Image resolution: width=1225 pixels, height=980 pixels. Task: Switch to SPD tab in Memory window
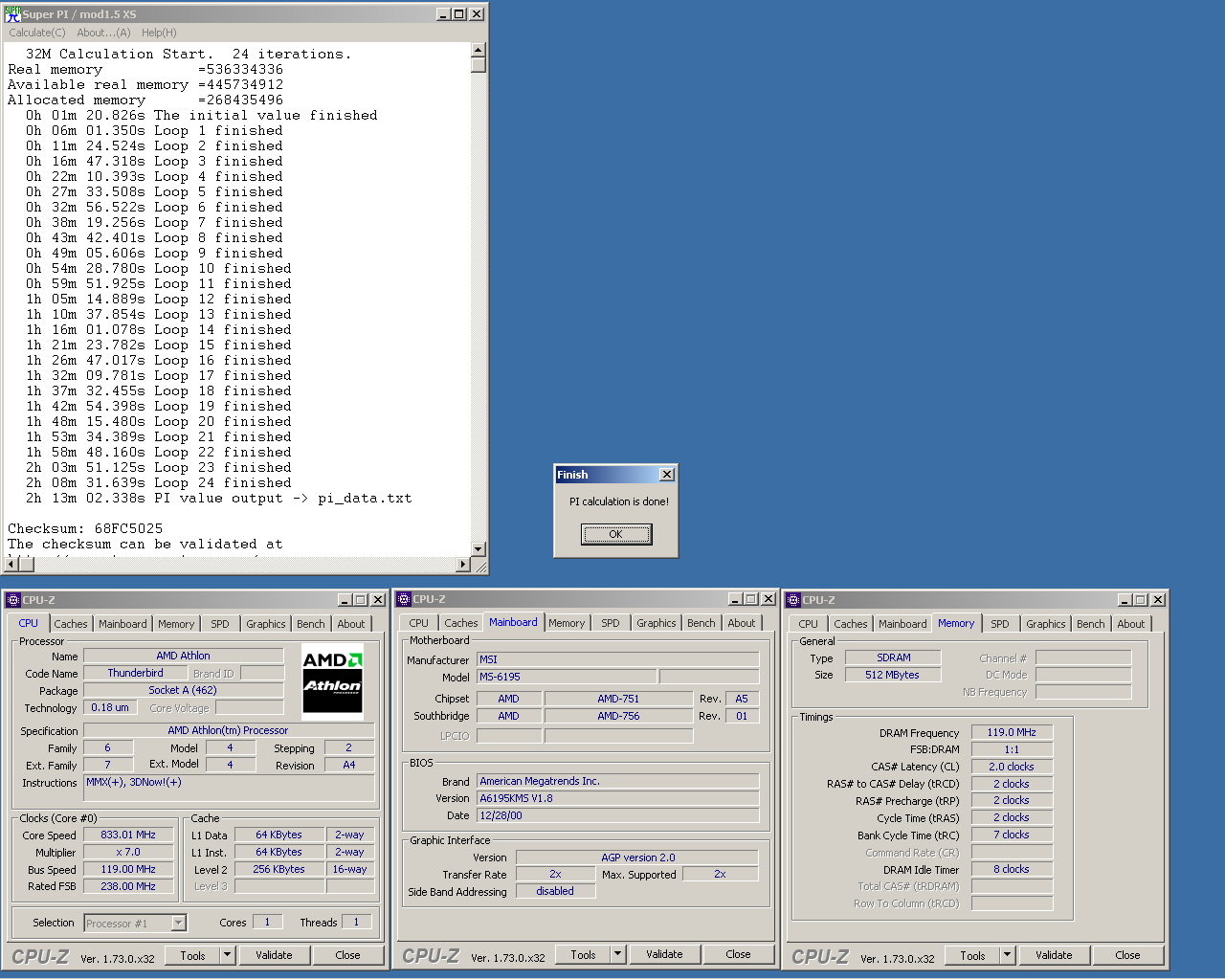(x=1000, y=624)
